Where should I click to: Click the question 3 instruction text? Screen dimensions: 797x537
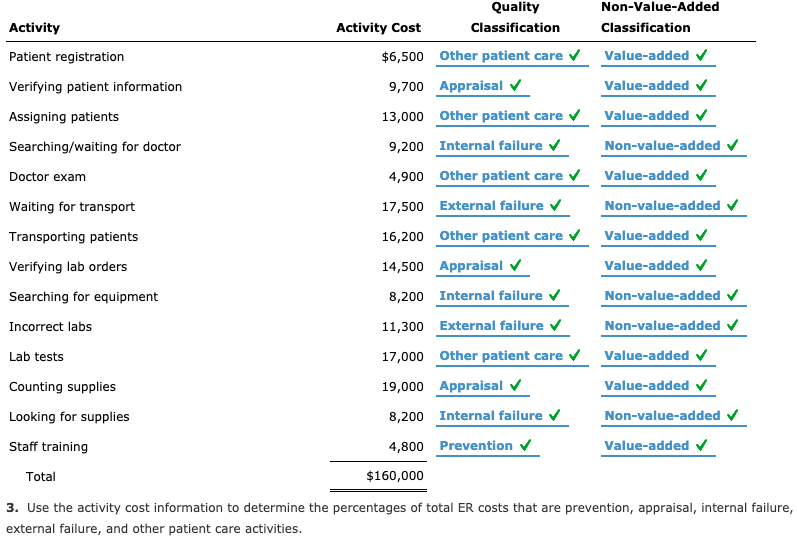coord(399,518)
